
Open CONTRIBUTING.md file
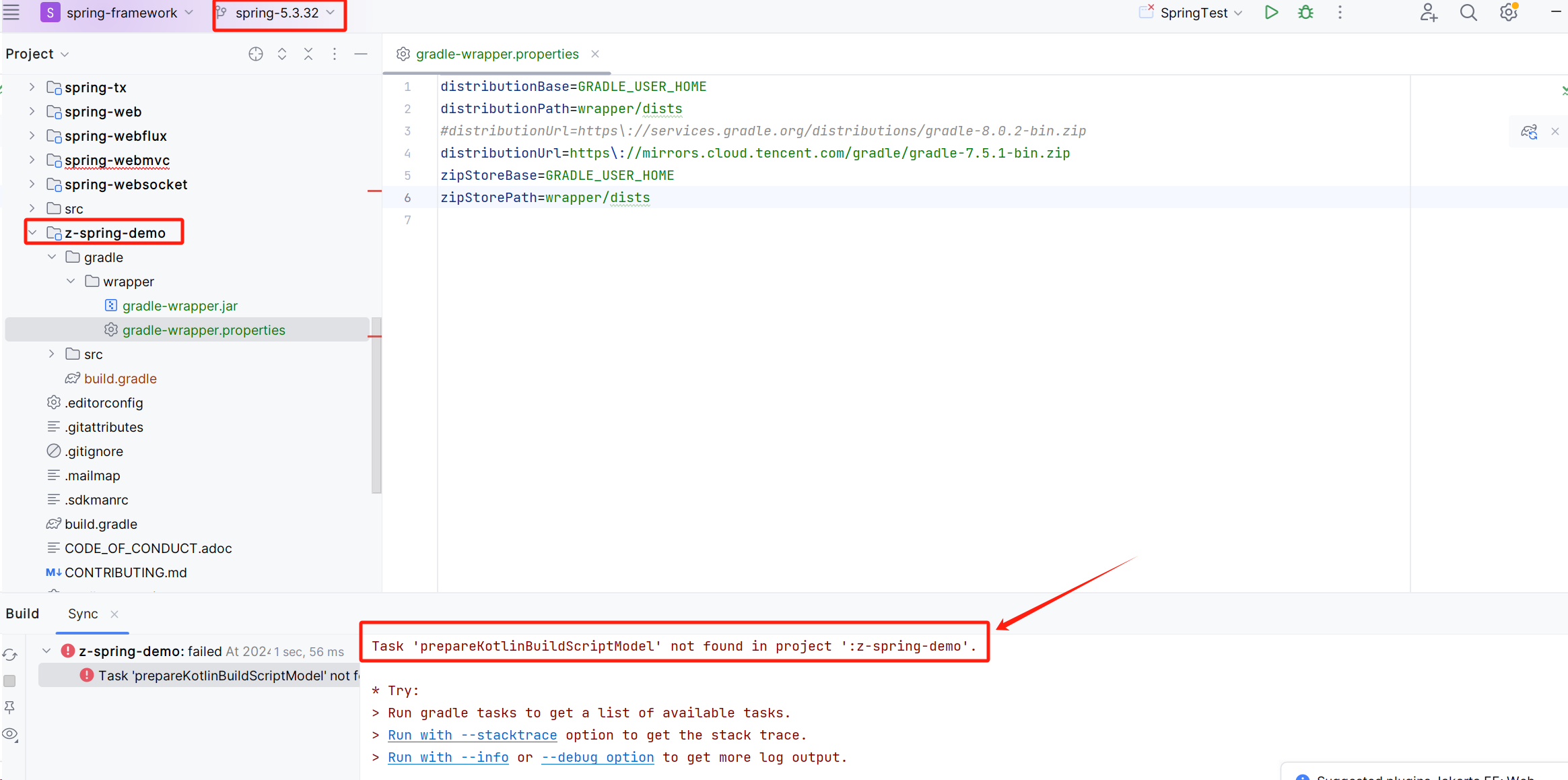click(125, 573)
